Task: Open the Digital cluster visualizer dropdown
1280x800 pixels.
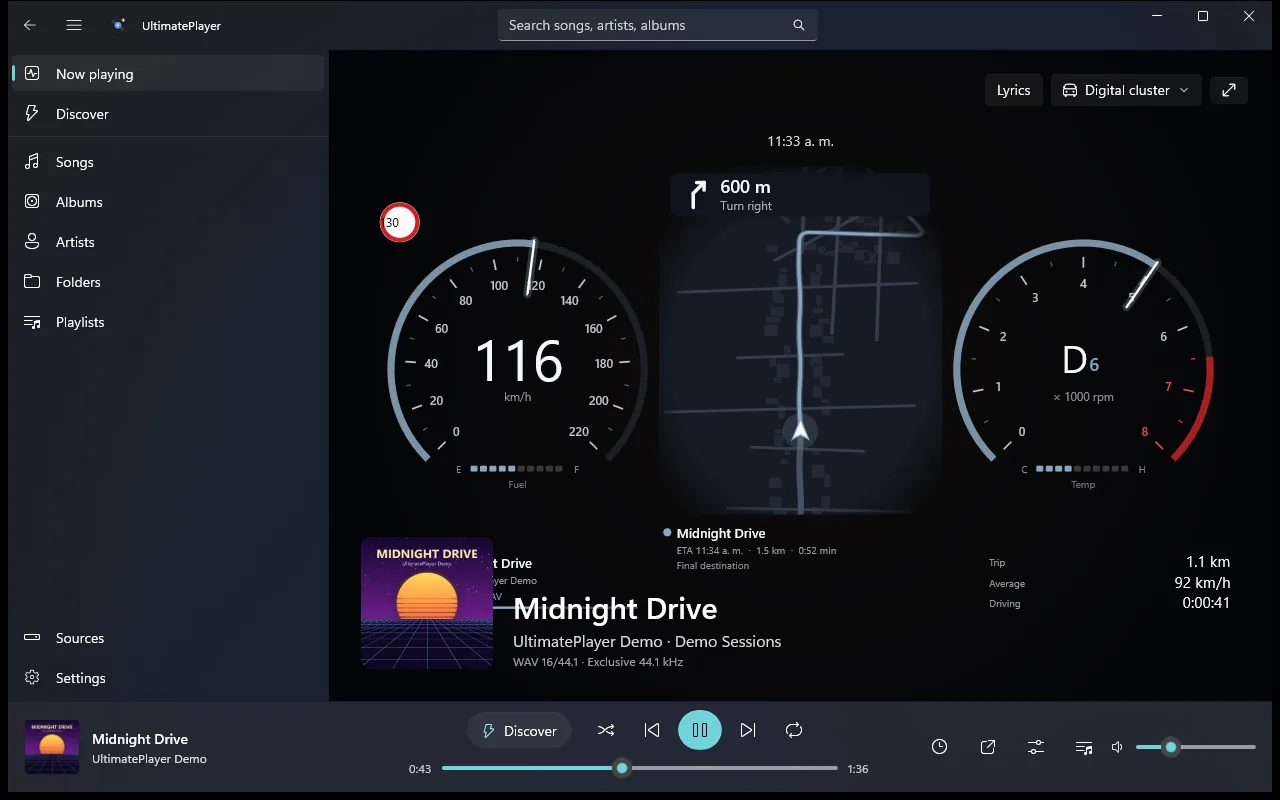Action: 1126,90
